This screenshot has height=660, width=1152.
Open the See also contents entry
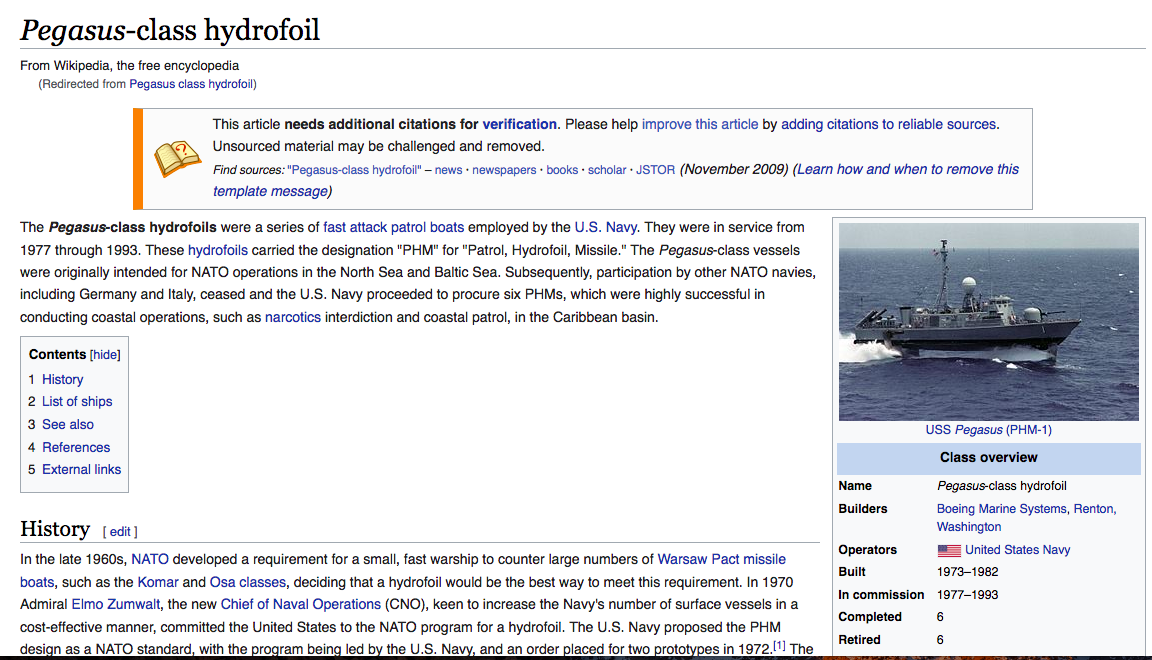pos(68,424)
